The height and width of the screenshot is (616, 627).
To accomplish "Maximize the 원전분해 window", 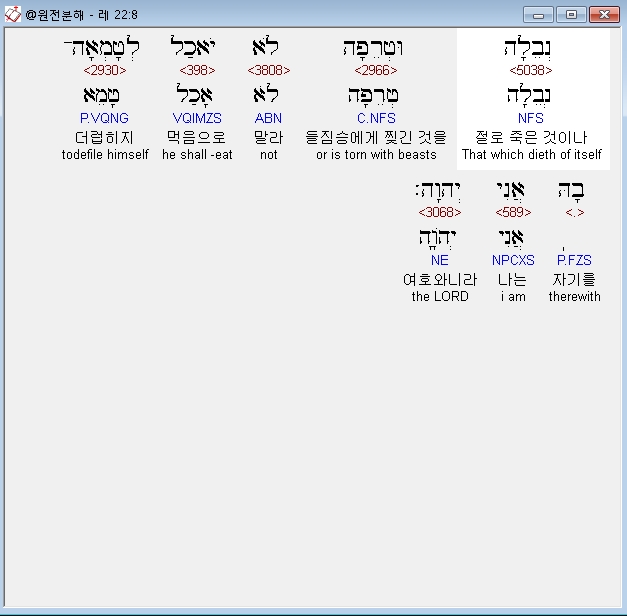I will 571,15.
